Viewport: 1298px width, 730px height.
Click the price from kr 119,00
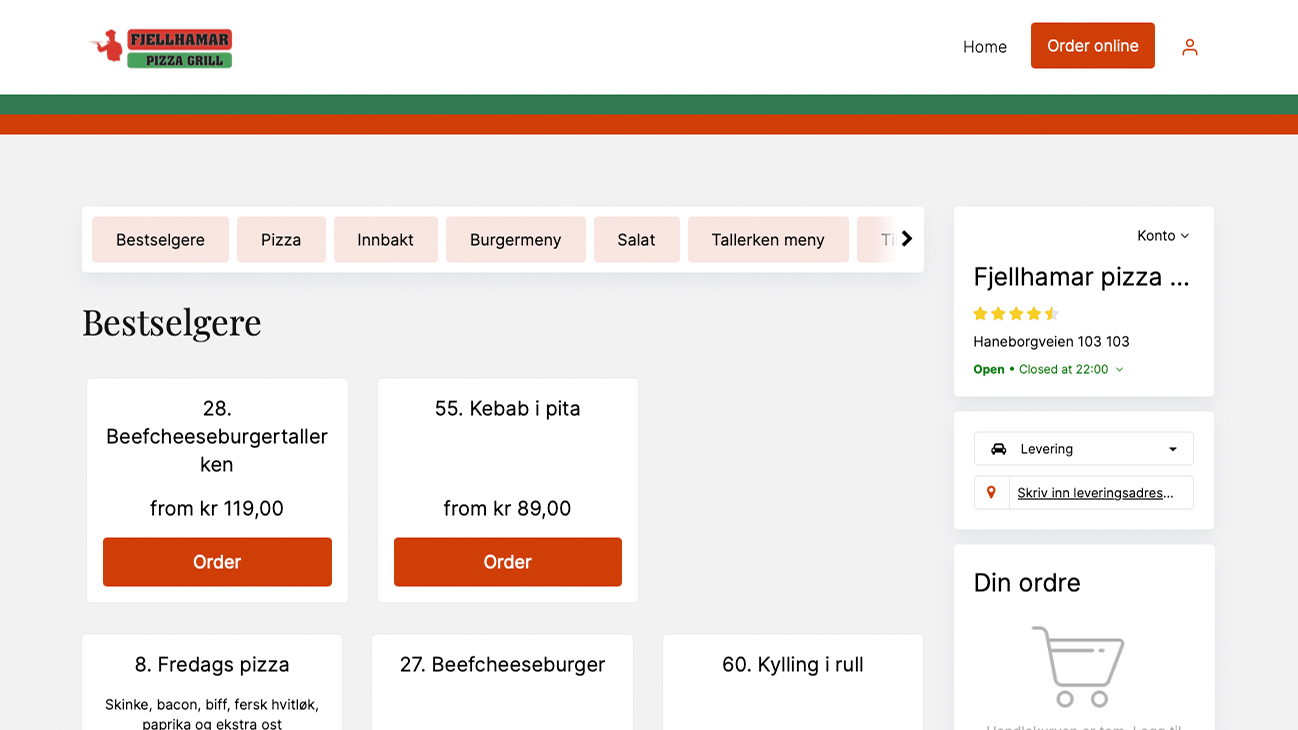tap(217, 508)
